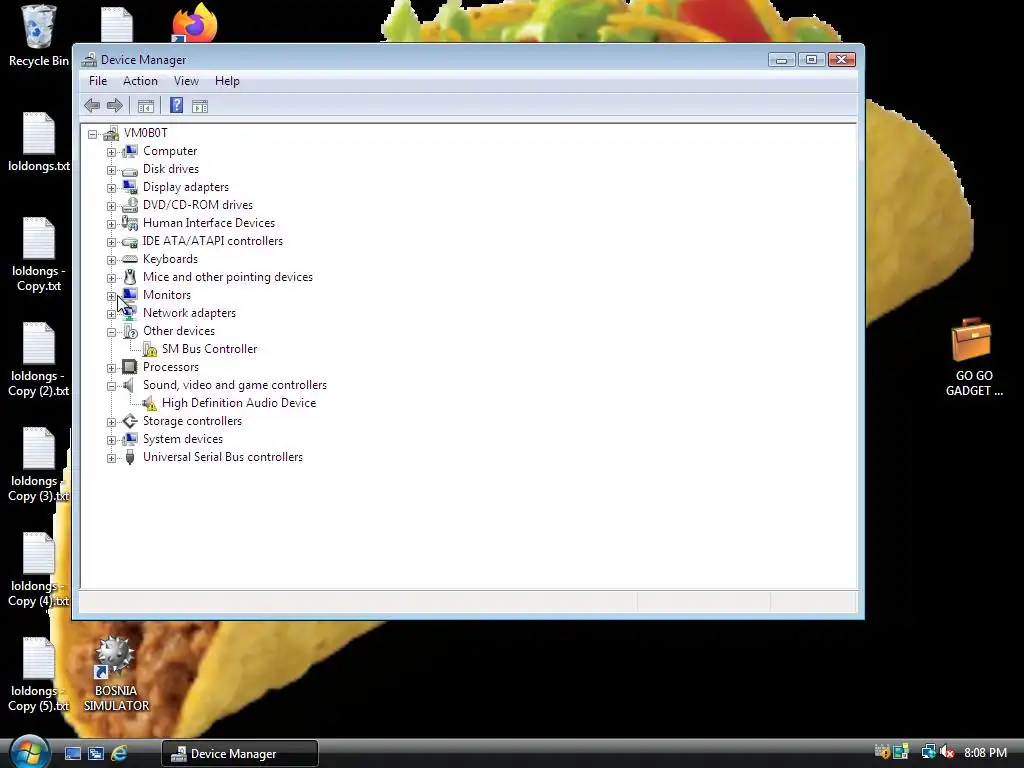Click the DVD/CD-ROM drives category icon
This screenshot has width=1024, height=768.
point(130,205)
